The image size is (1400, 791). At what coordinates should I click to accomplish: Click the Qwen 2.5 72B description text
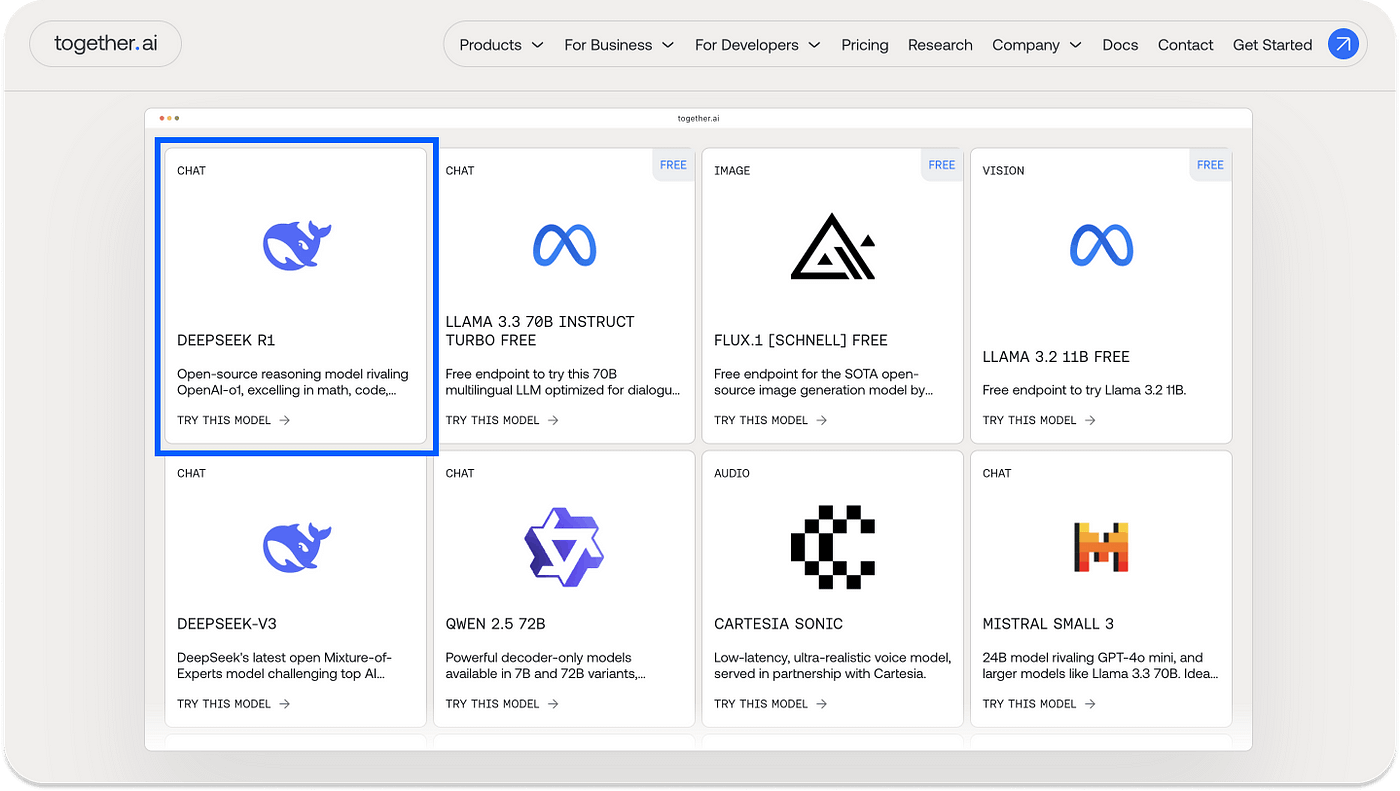coord(548,666)
